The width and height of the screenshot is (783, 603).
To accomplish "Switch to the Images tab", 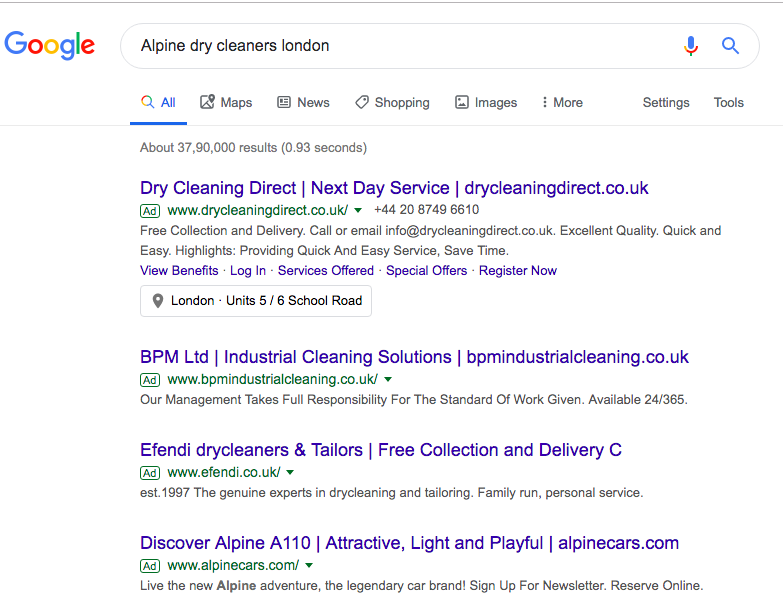I will click(x=486, y=102).
